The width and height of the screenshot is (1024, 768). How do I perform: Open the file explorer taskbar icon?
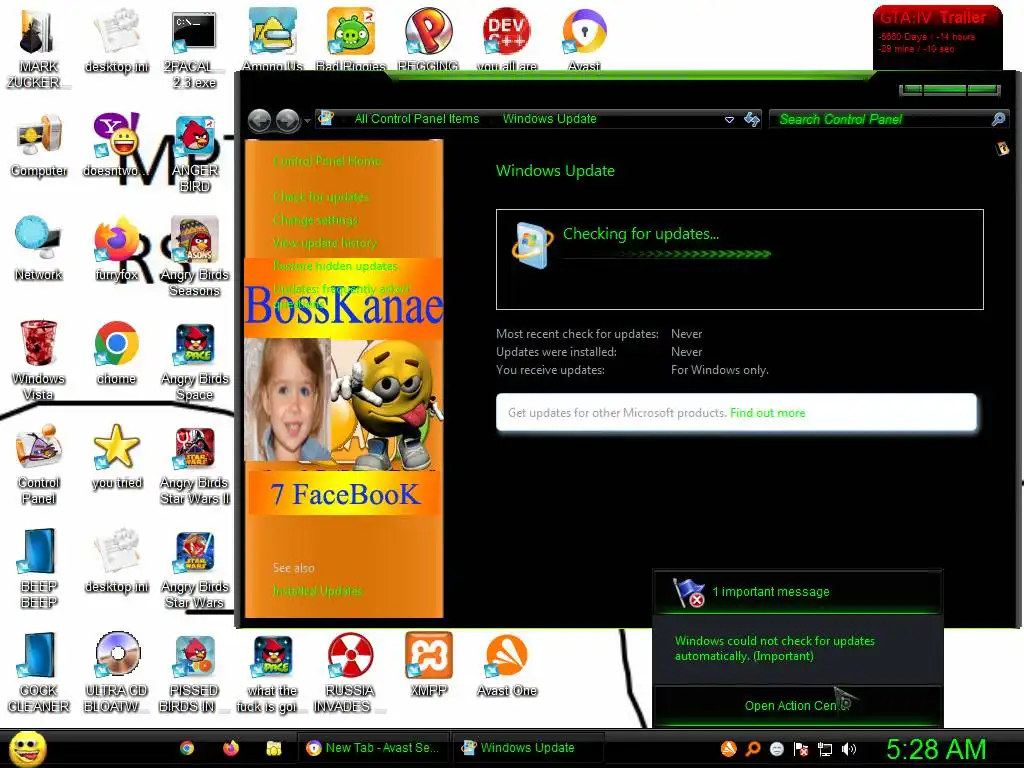point(274,748)
